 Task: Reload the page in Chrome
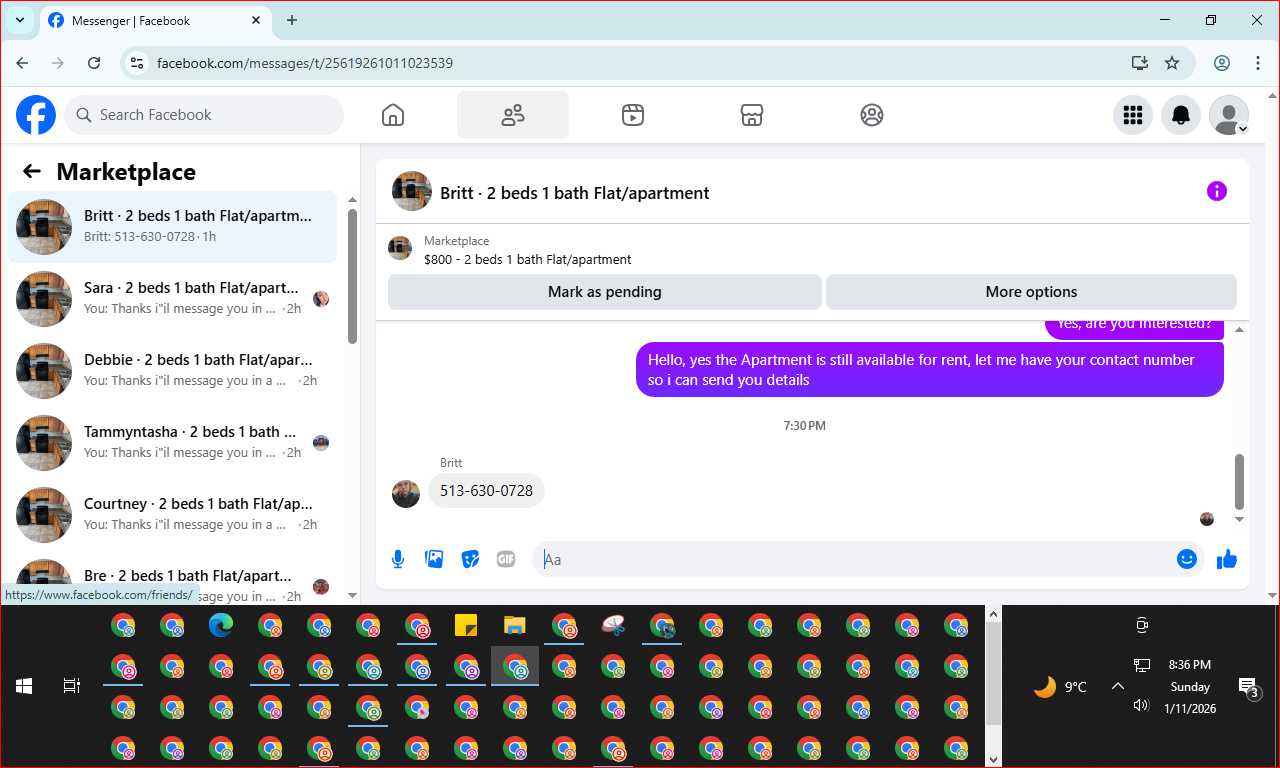pyautogui.click(x=94, y=63)
